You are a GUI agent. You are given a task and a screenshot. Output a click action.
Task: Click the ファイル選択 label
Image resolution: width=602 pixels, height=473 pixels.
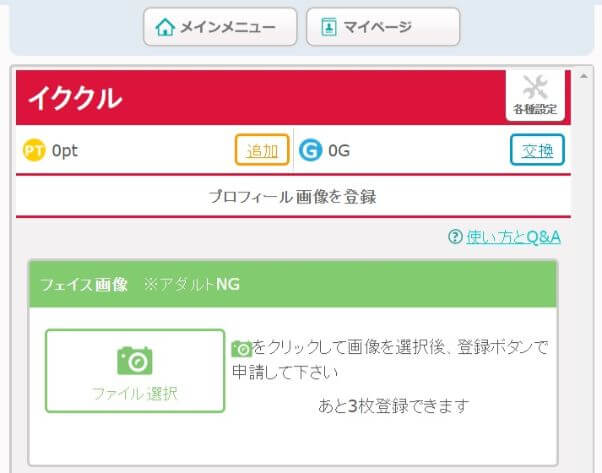135,393
